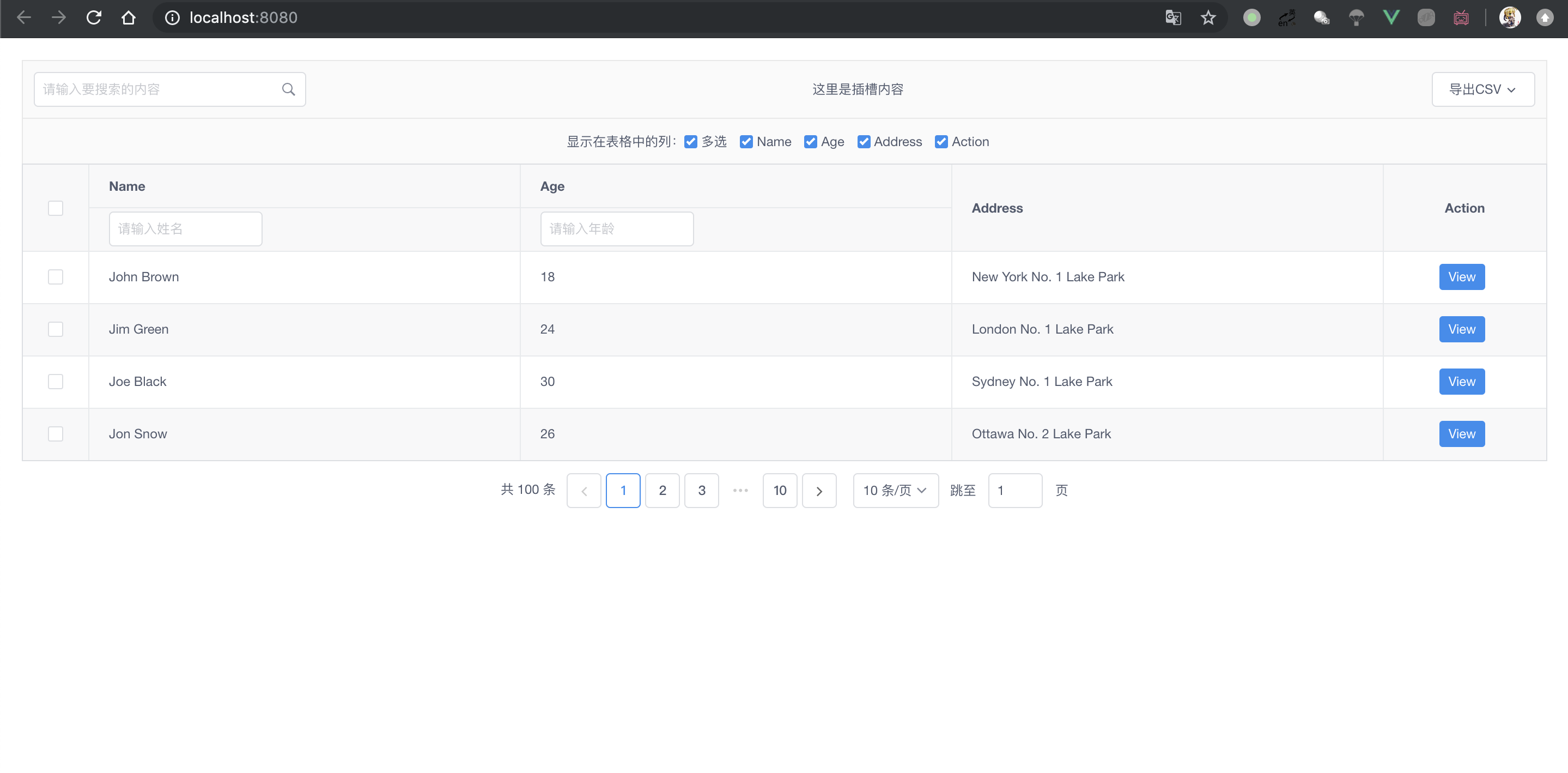The height and width of the screenshot is (773, 1568).
Task: Click the browser home icon
Action: click(129, 17)
